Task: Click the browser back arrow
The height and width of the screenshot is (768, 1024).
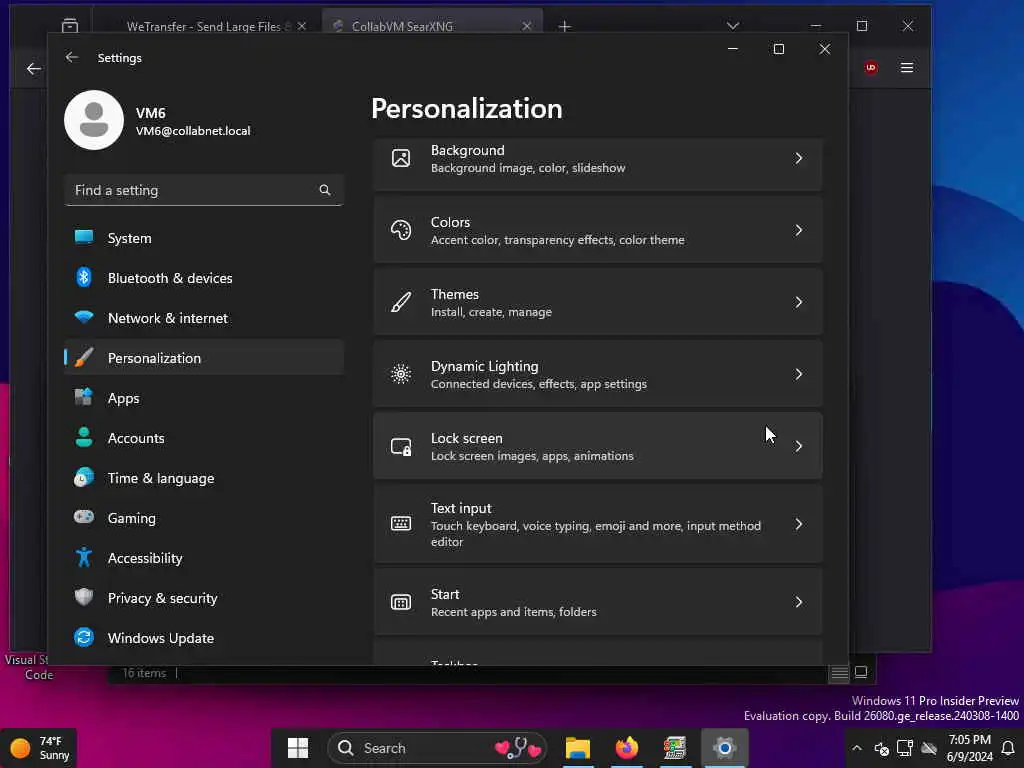Action: pyautogui.click(x=34, y=69)
